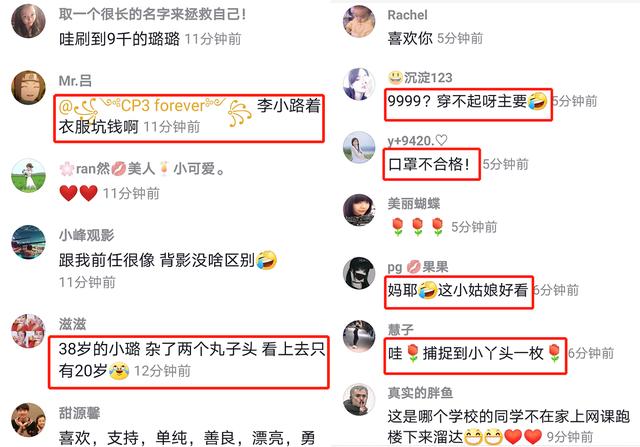This screenshot has width=640, height=447.
Task: Tap 美丽蝴蝶's avatar
Action: pos(359,210)
